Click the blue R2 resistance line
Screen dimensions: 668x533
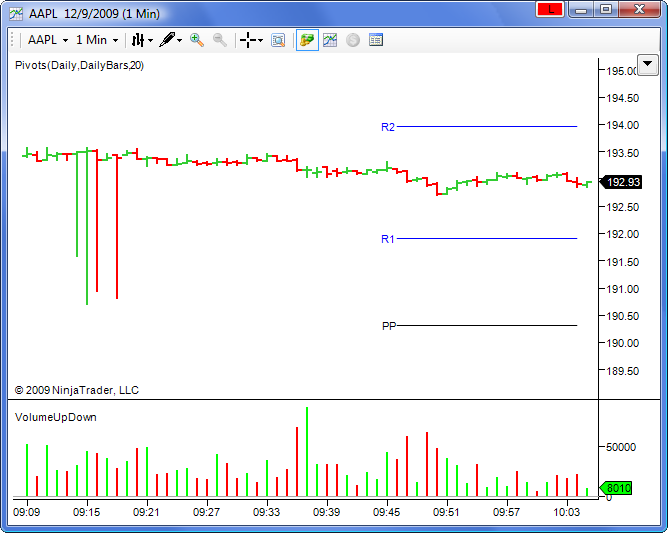487,127
